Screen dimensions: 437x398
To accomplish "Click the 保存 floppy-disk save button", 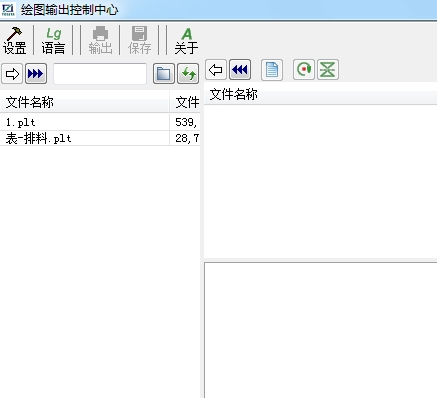I will point(139,41).
